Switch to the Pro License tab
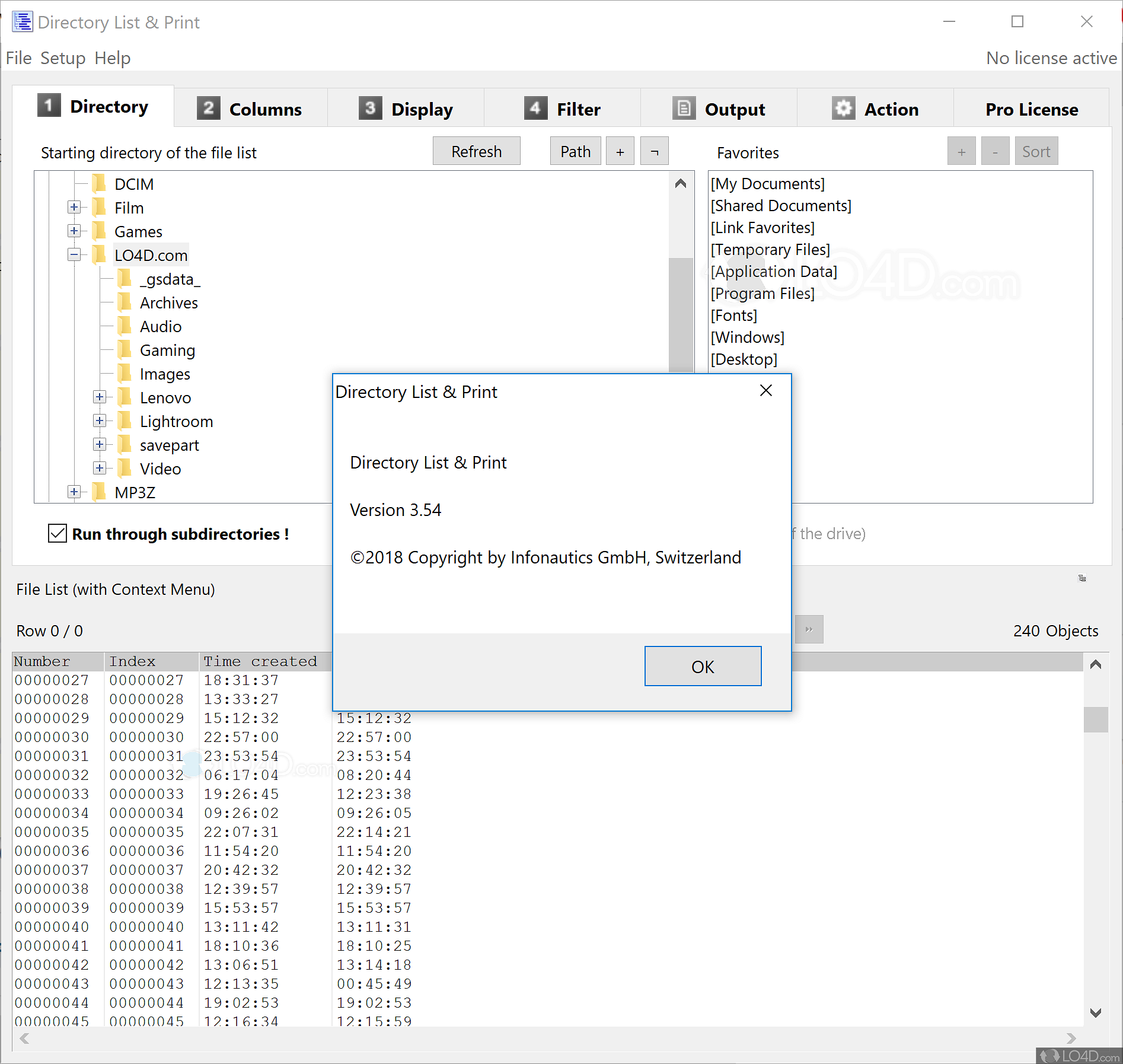 (x=1032, y=109)
